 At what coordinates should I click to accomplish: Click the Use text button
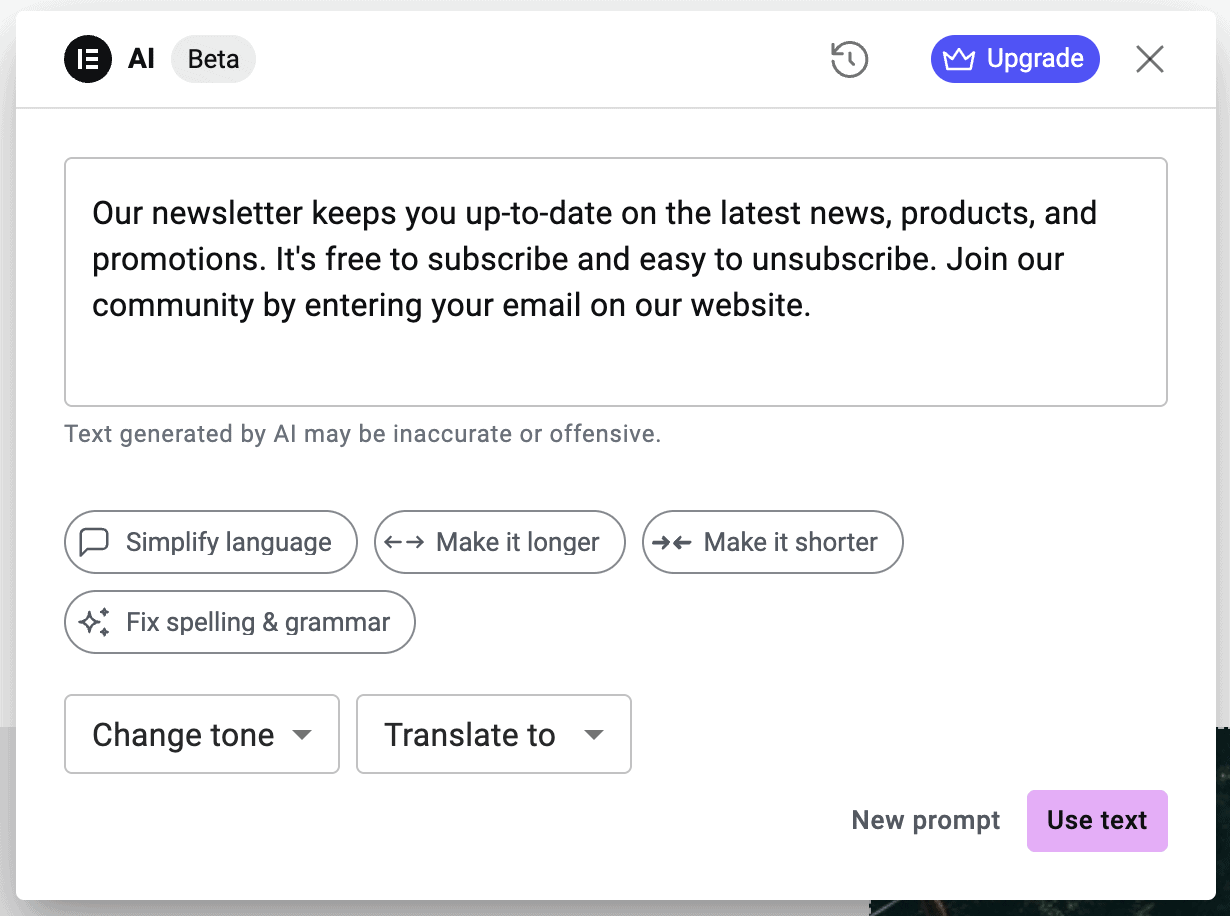click(1097, 820)
